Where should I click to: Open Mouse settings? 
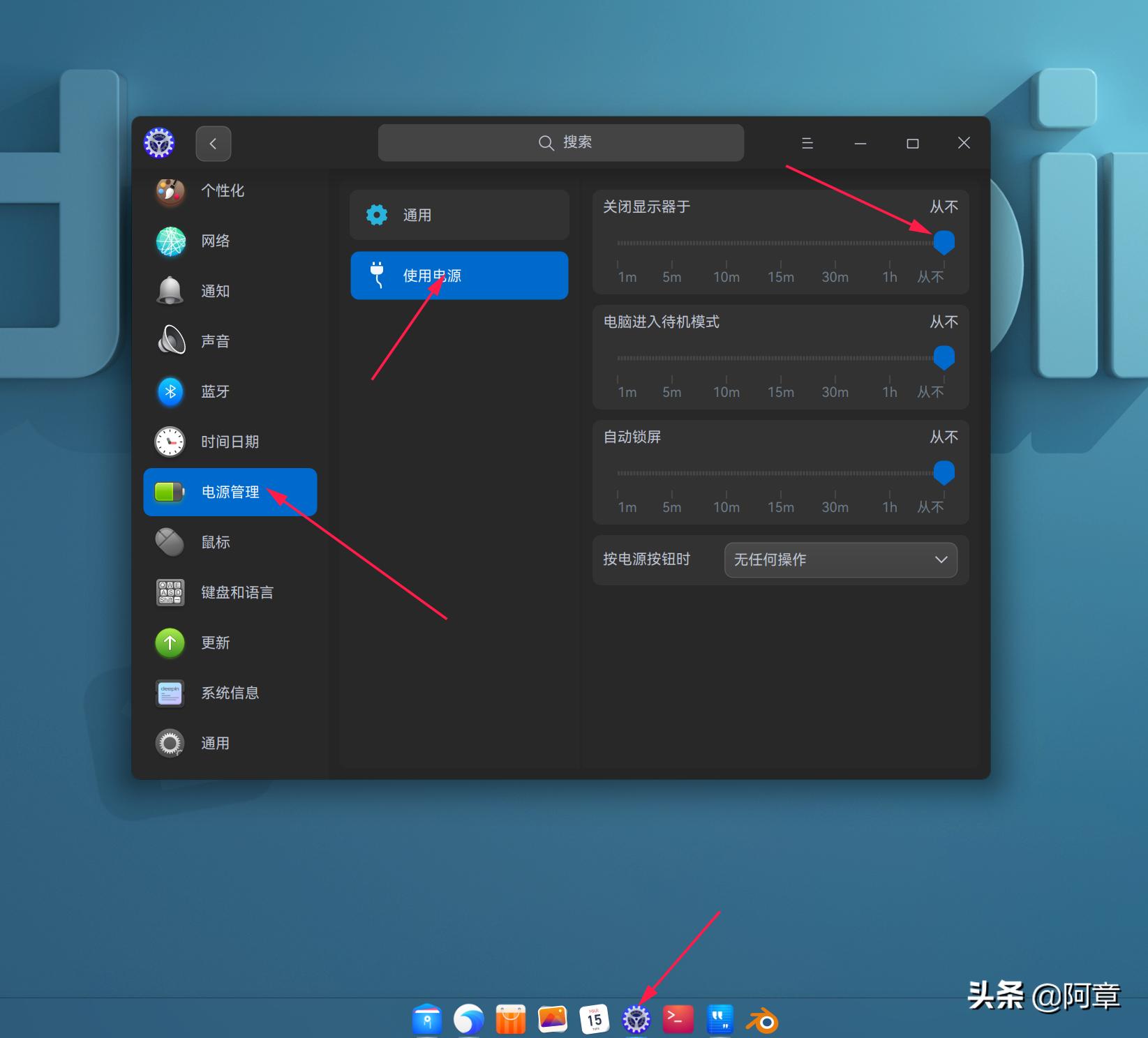215,542
